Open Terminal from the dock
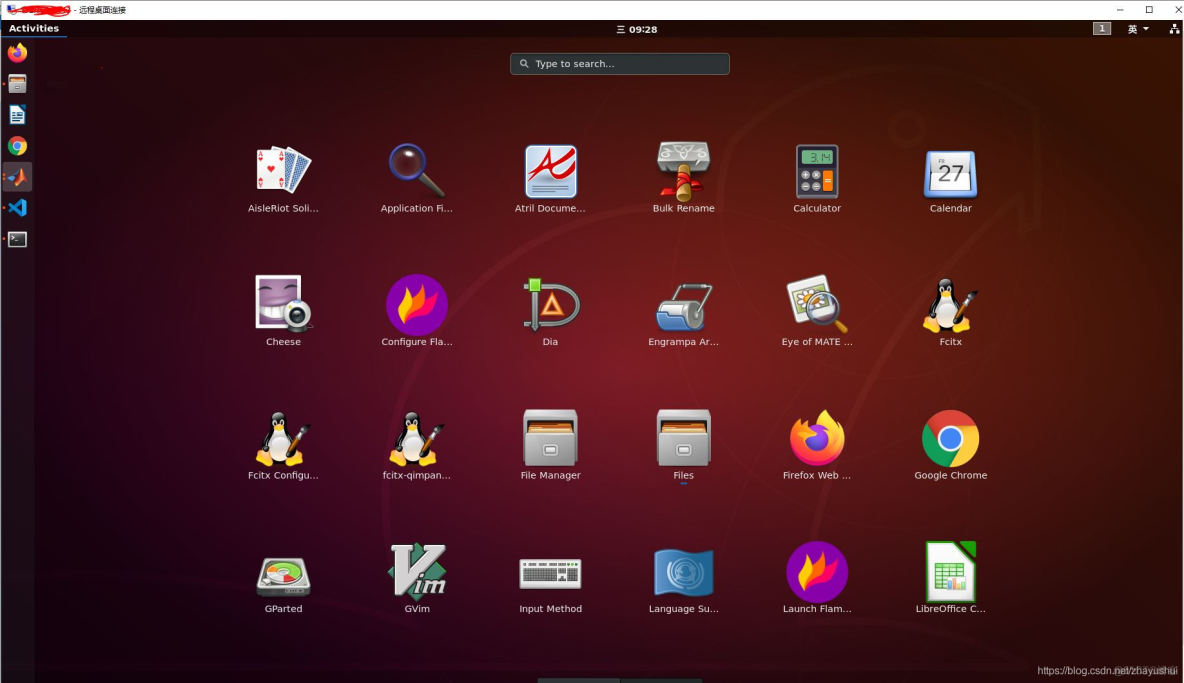This screenshot has height=683, width=1184. tap(17, 239)
